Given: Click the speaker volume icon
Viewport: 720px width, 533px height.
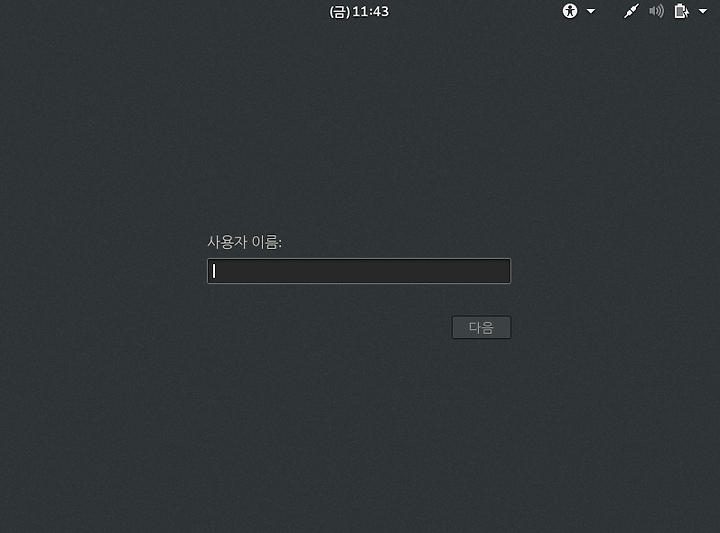Looking at the screenshot, I should [656, 11].
